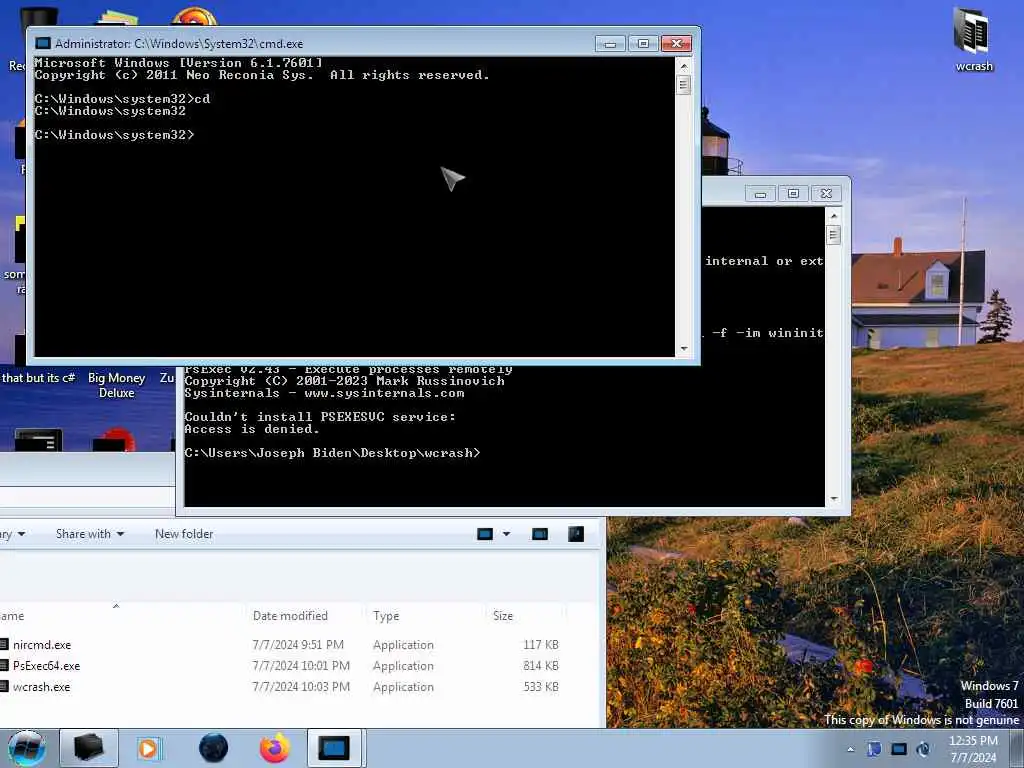Image resolution: width=1024 pixels, height=768 pixels.
Task: Sort files by Size column
Action: point(503,616)
